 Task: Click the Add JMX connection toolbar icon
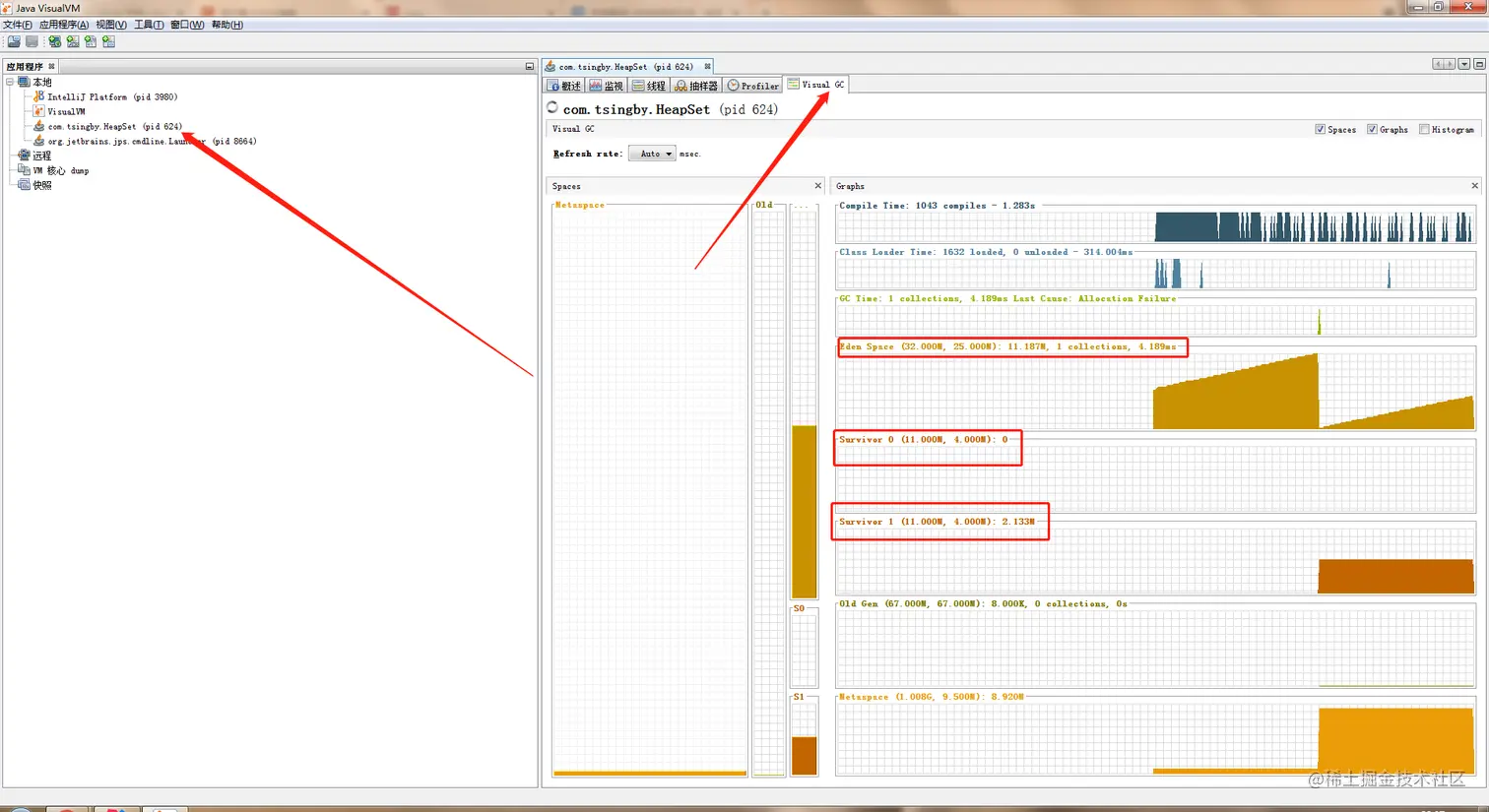pyautogui.click(x=55, y=41)
